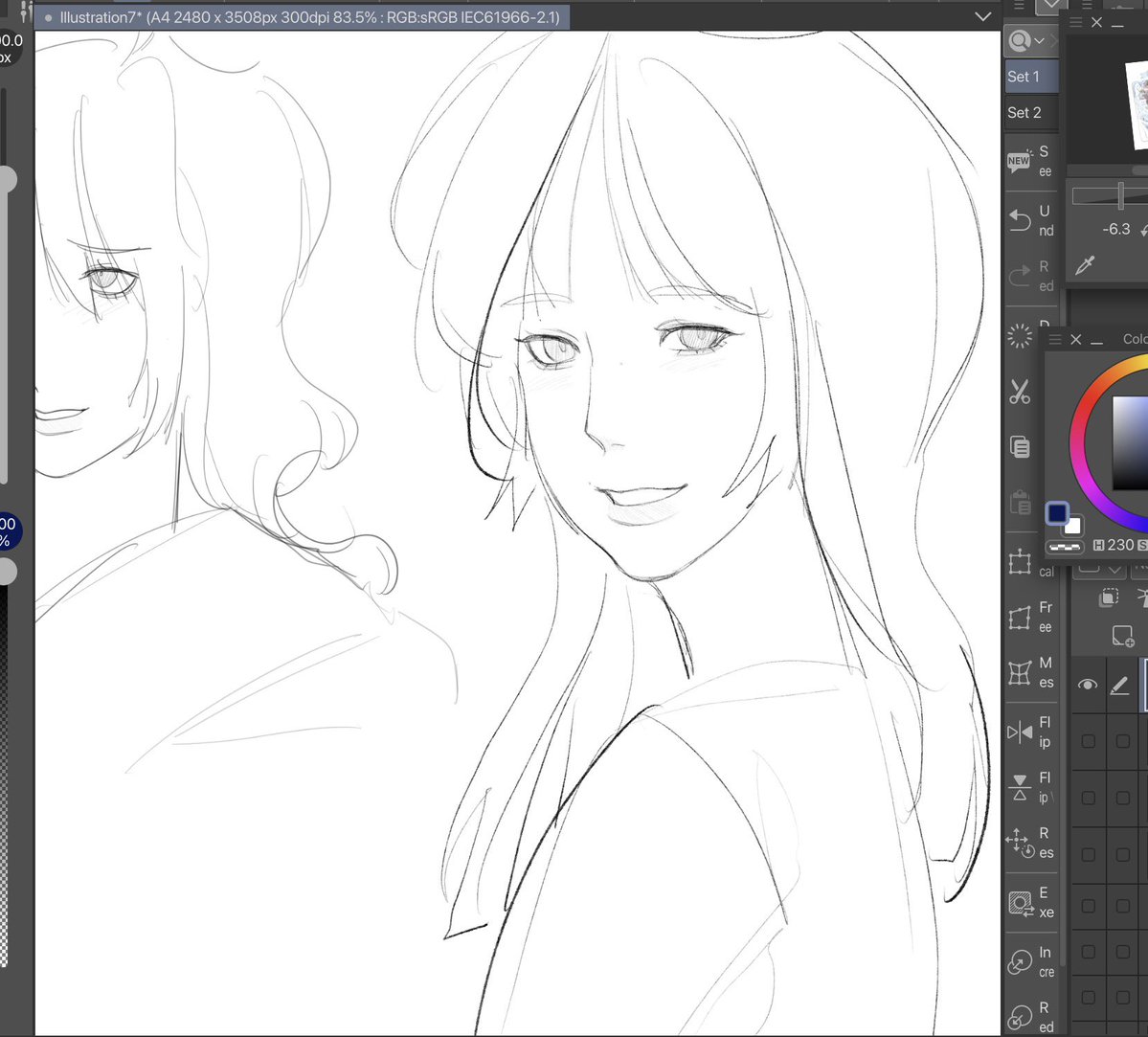The width and height of the screenshot is (1148, 1037).
Task: Click the opacity slider knob
Action: click(x=7, y=572)
